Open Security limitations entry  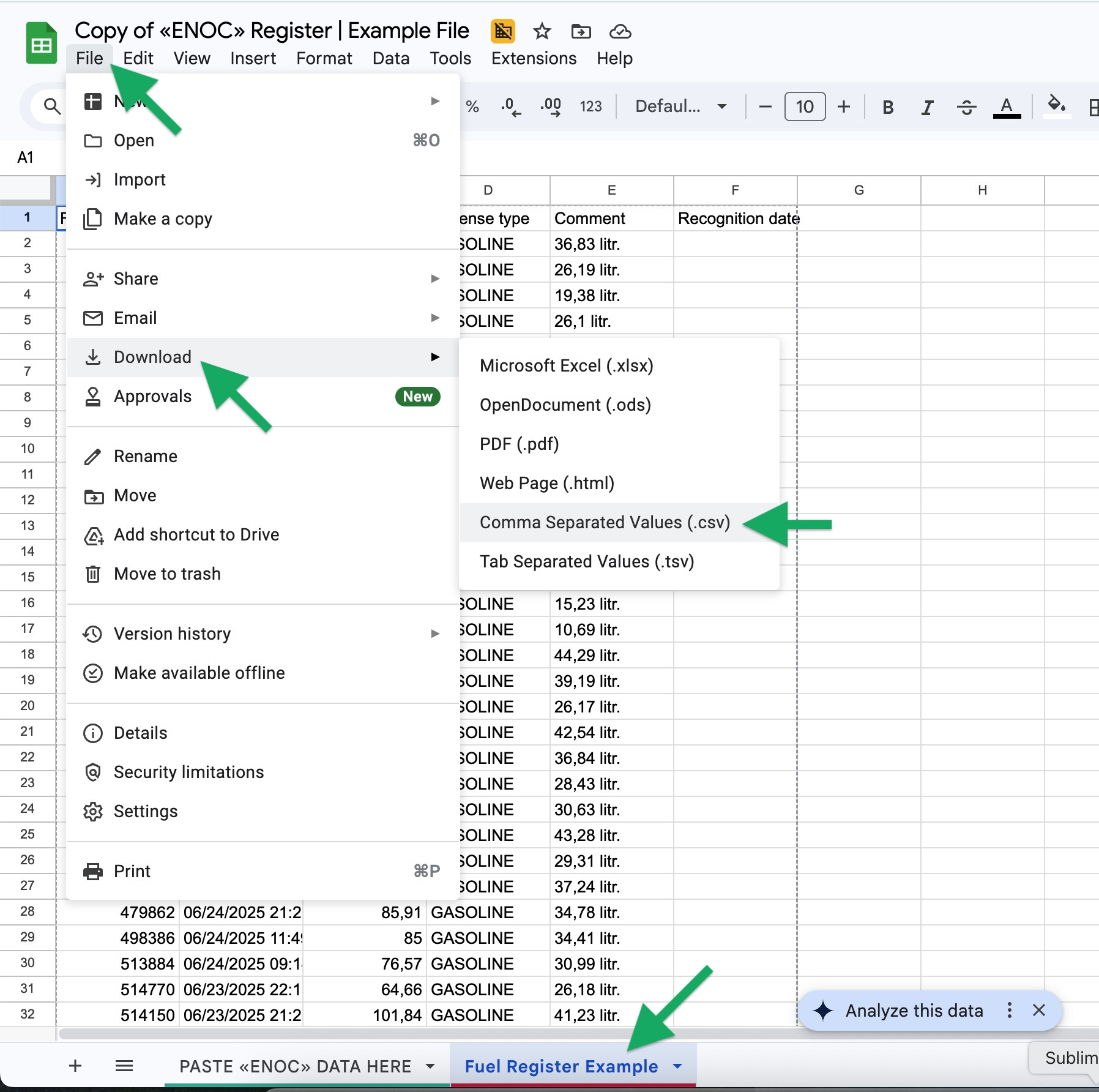263,772
